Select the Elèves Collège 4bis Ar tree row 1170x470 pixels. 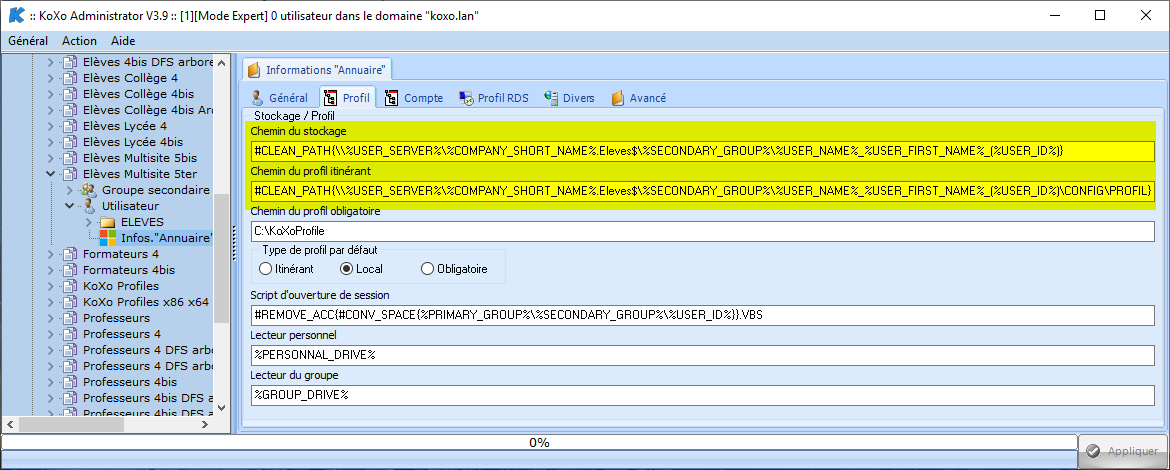pos(148,110)
